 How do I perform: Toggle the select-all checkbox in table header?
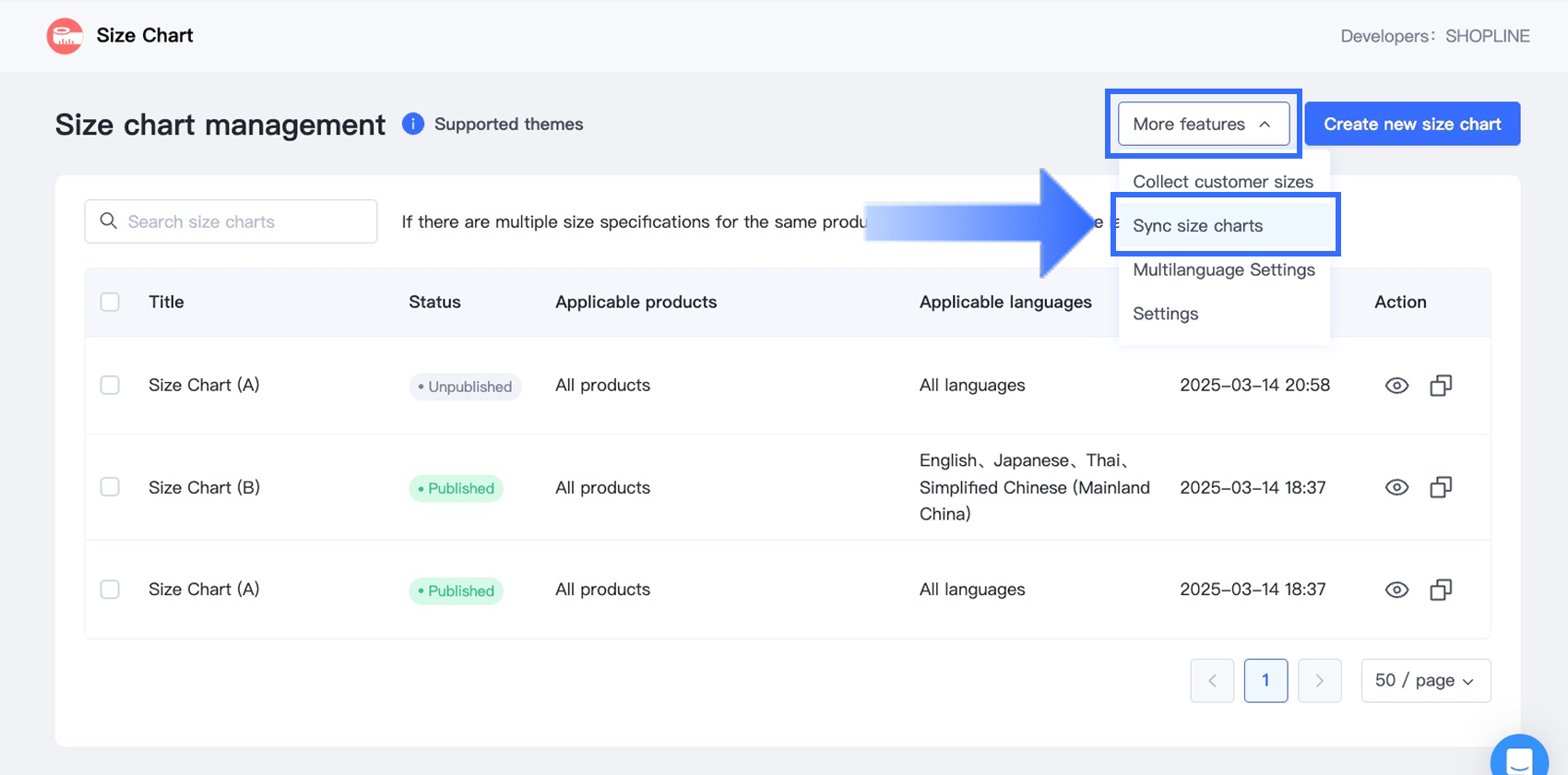click(110, 302)
